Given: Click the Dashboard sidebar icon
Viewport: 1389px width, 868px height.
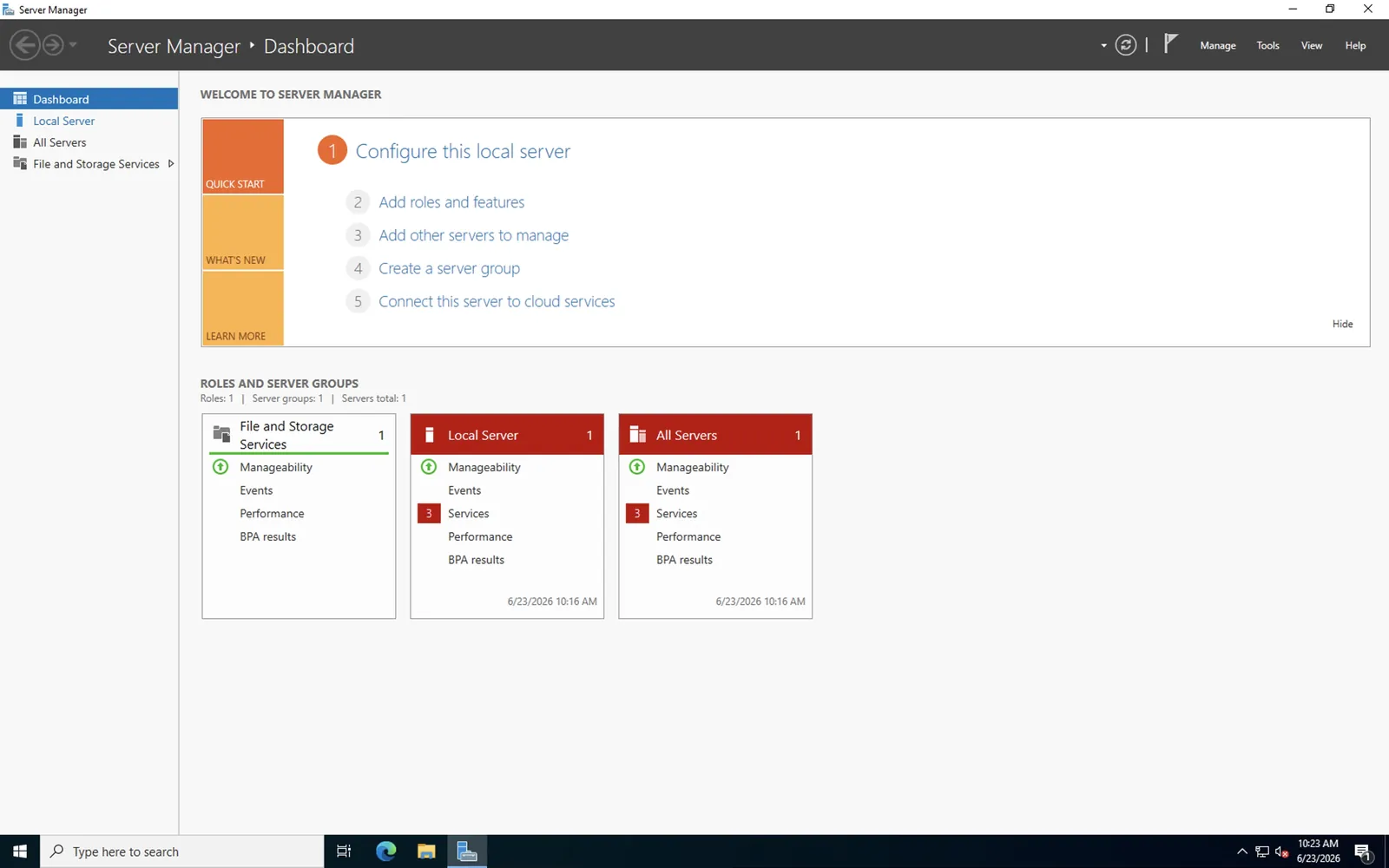Looking at the screenshot, I should pos(20,99).
